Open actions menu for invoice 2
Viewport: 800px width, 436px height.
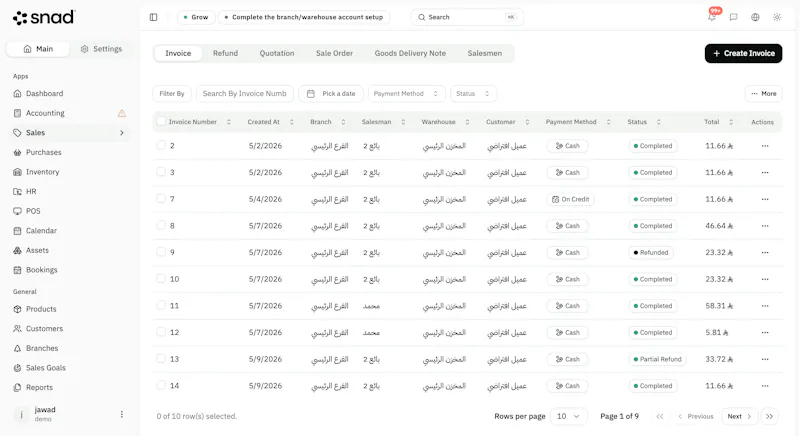tap(765, 146)
